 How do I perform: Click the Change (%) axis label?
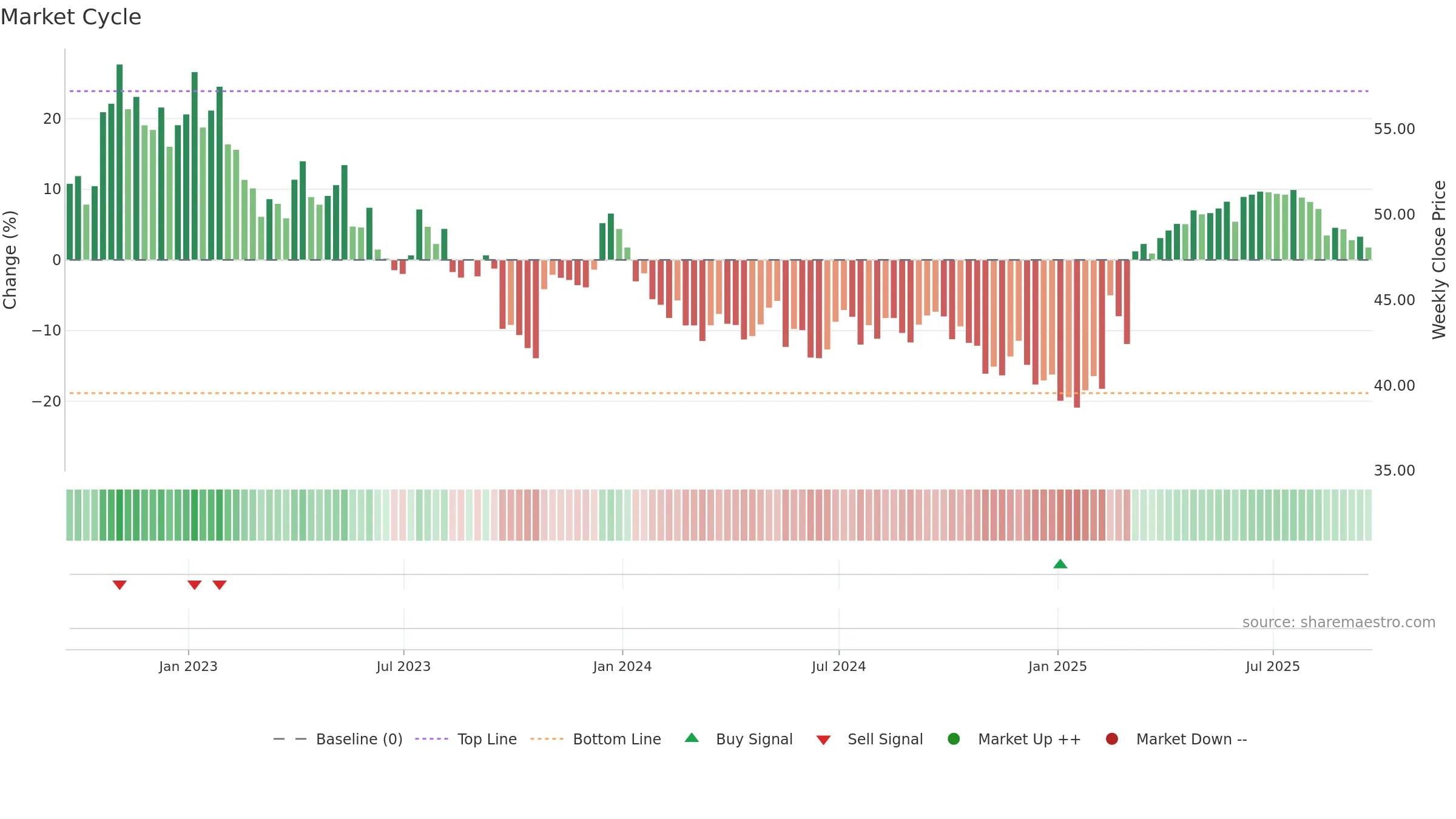coord(10,260)
